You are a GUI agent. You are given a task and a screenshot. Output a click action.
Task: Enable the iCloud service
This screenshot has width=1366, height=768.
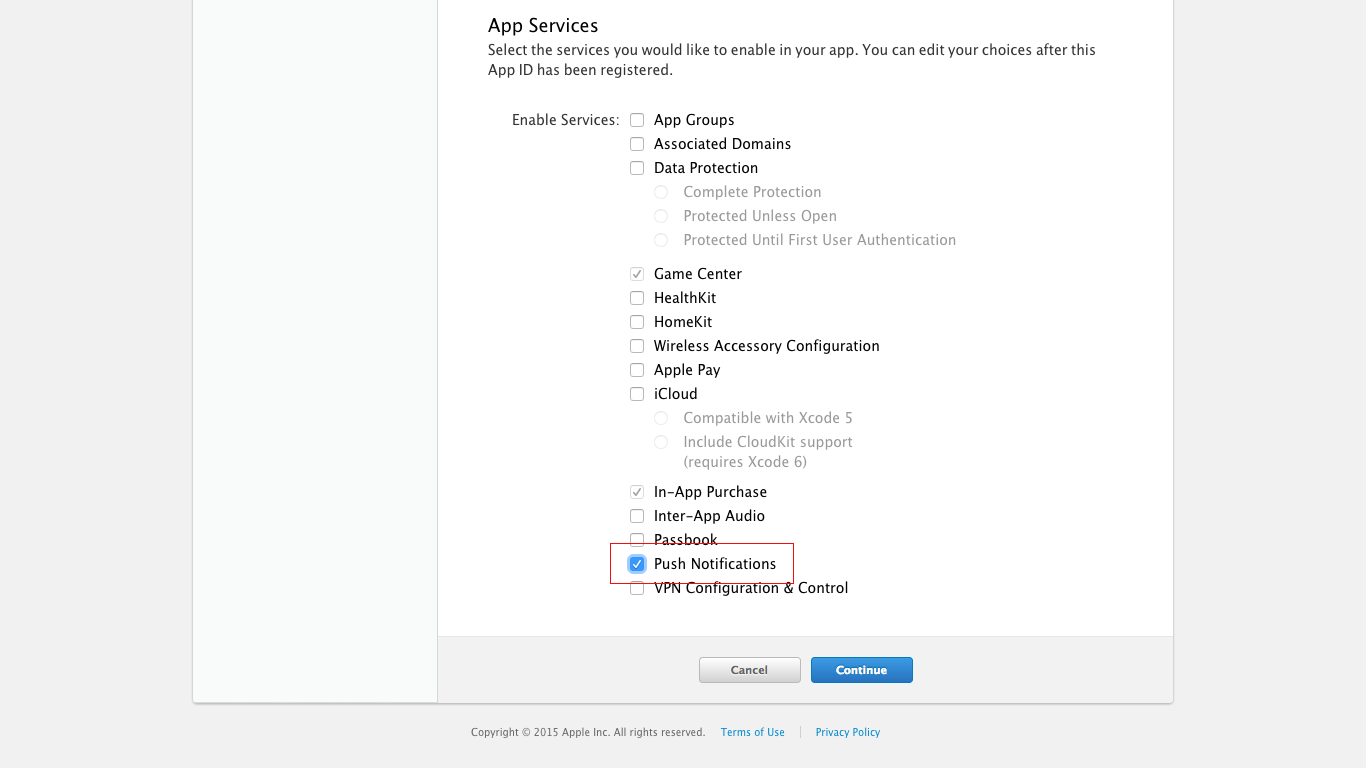[637, 393]
